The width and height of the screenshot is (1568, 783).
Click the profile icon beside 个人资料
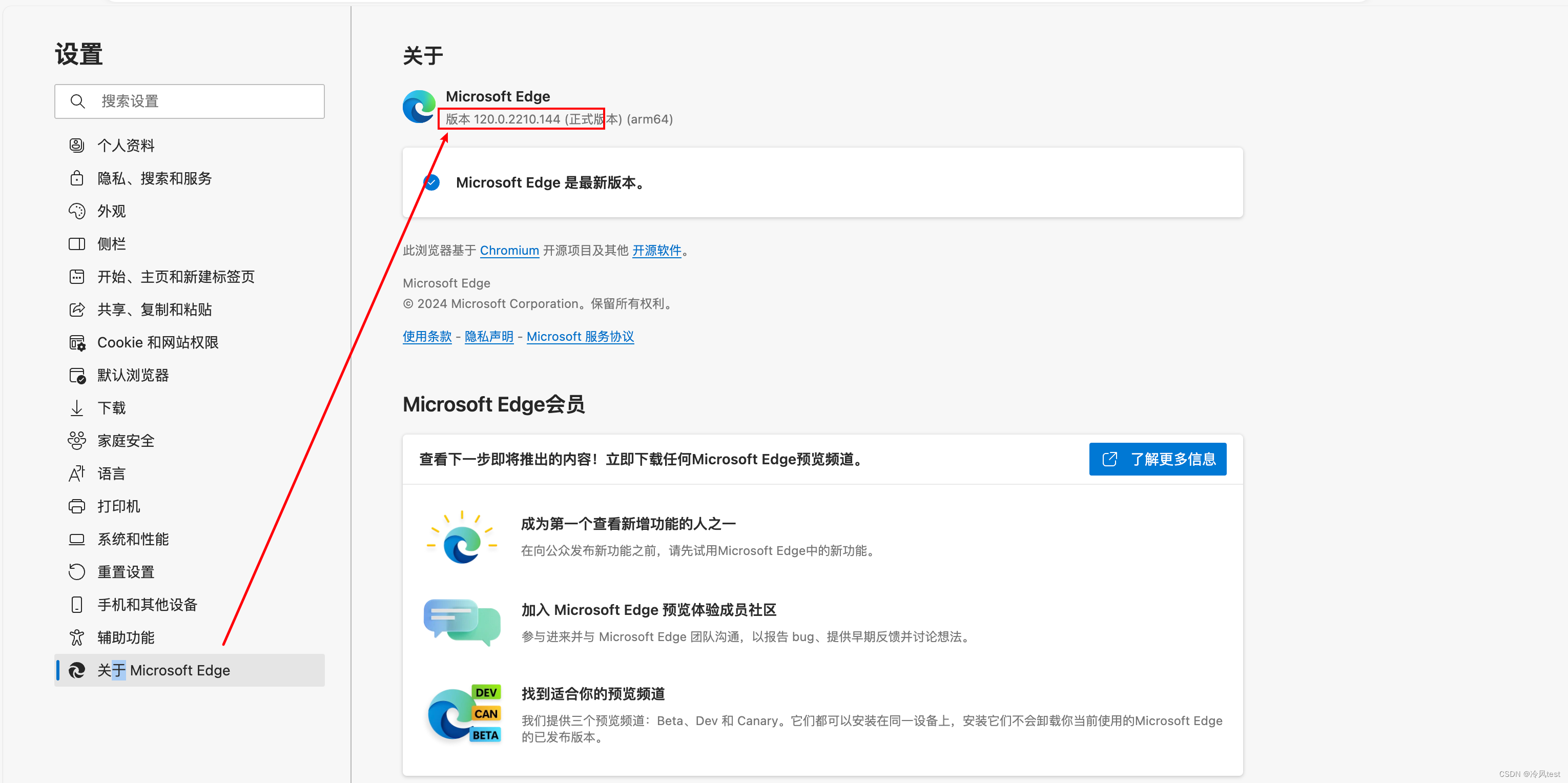click(77, 146)
